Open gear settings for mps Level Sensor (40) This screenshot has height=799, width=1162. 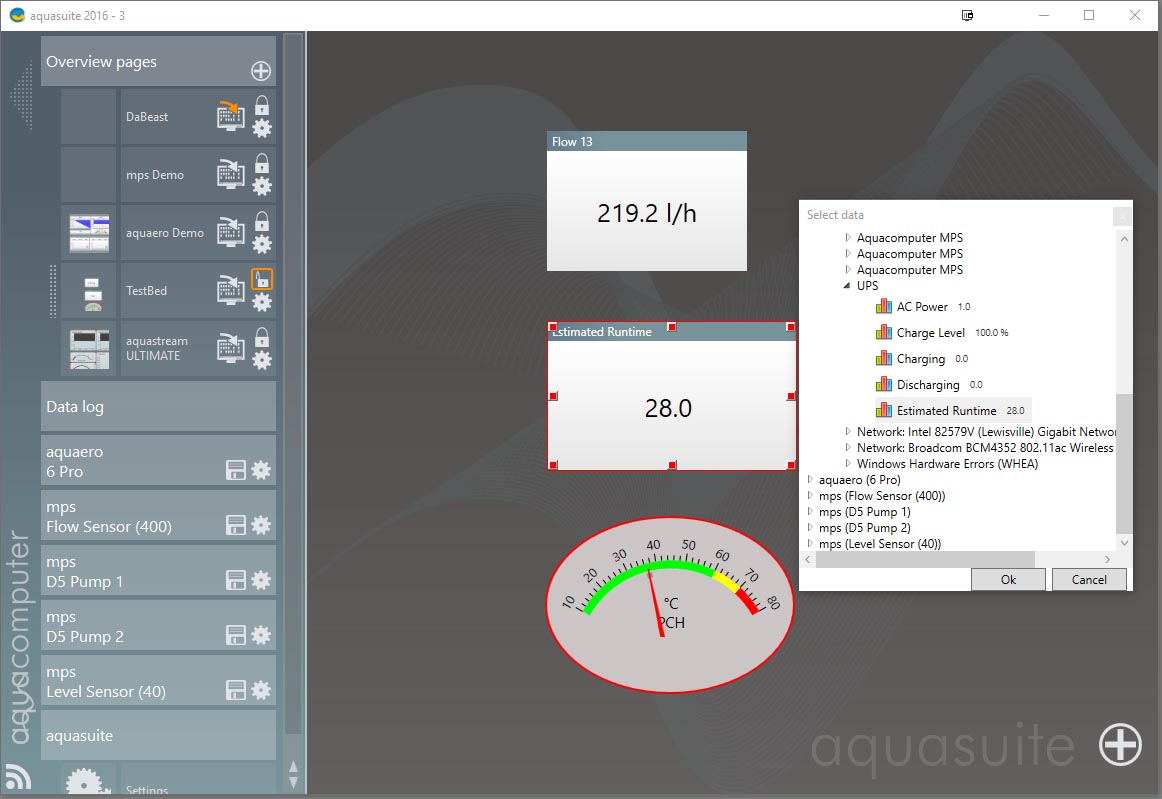261,690
